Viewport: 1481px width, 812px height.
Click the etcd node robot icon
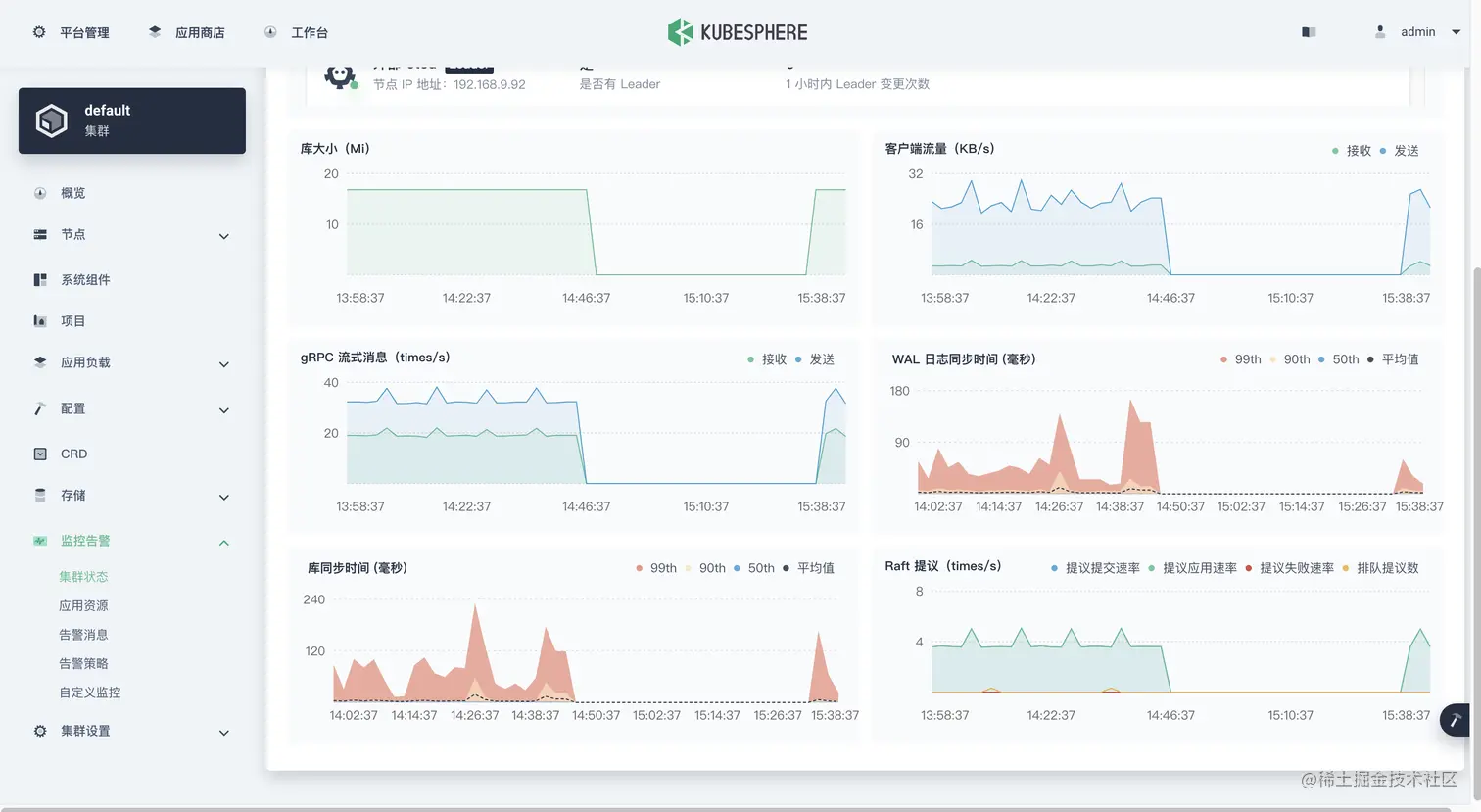(x=340, y=76)
